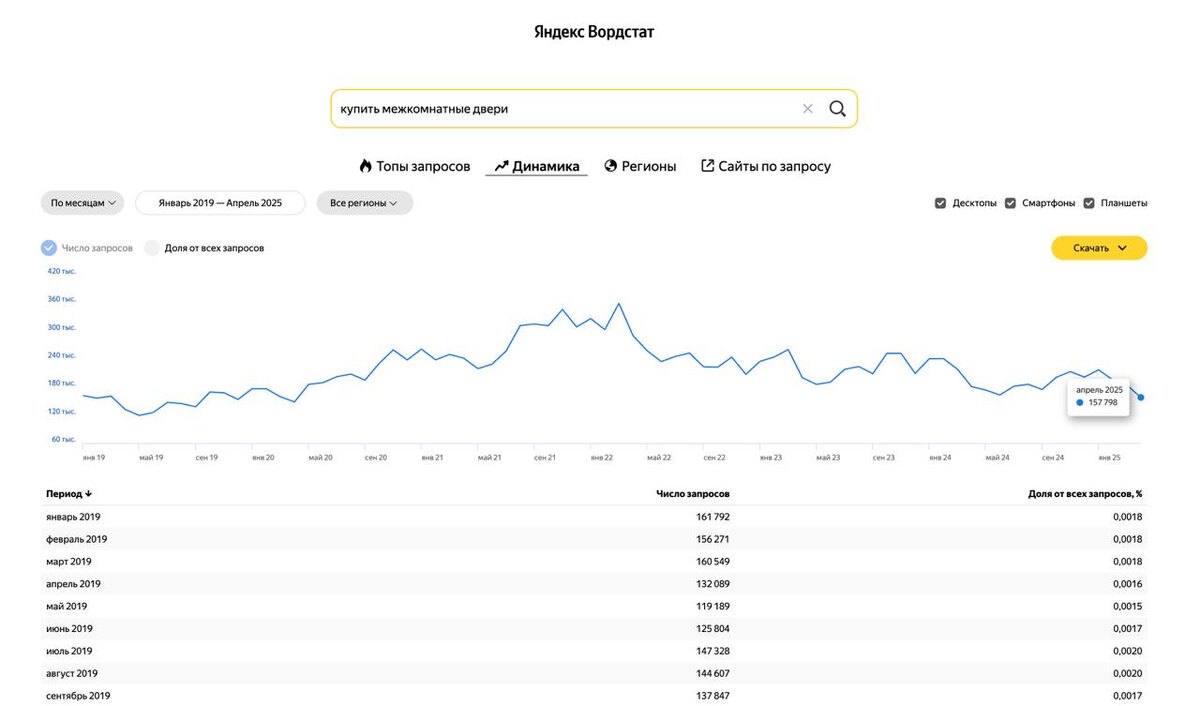The width and height of the screenshot is (1200, 706).
Task: Click the Число запросов column header
Action: (693, 494)
